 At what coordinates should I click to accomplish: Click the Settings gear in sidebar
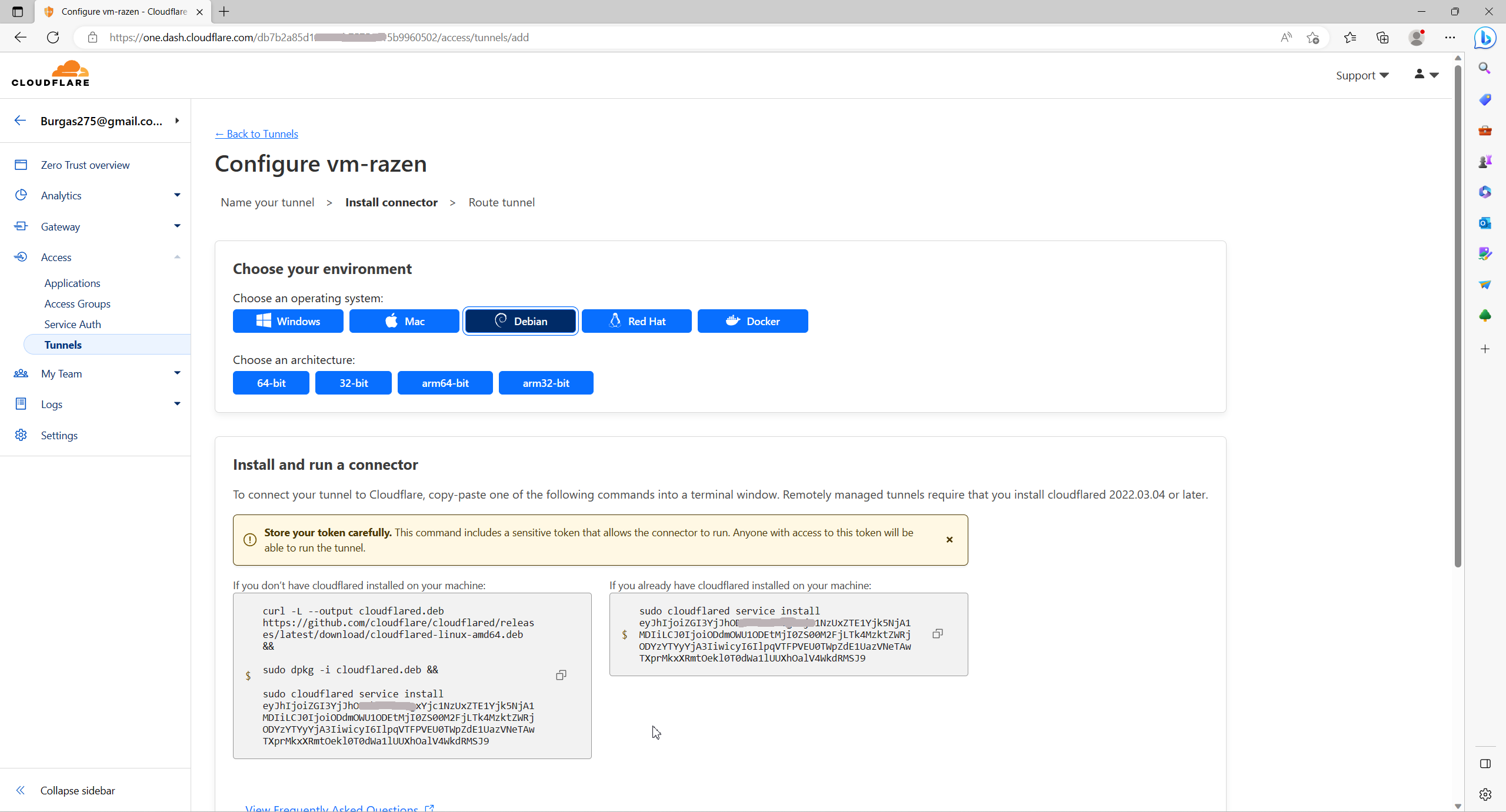[21, 435]
